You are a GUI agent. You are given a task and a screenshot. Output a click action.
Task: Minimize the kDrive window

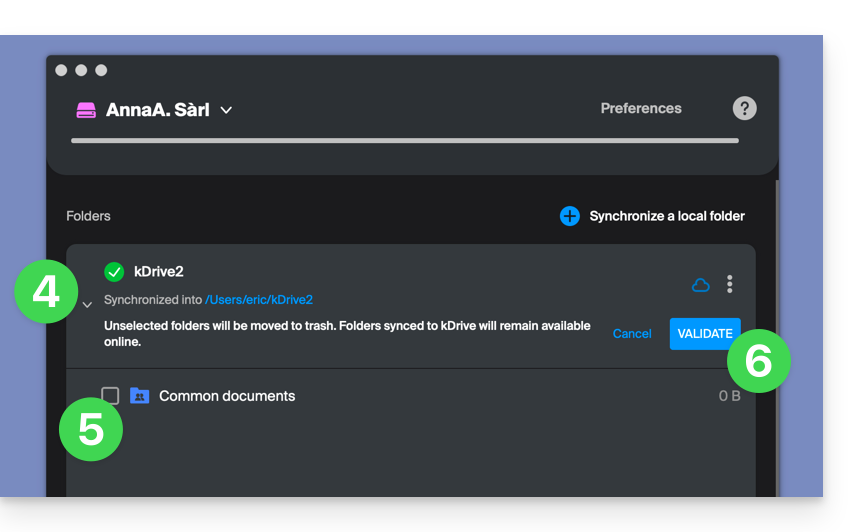(x=81, y=70)
